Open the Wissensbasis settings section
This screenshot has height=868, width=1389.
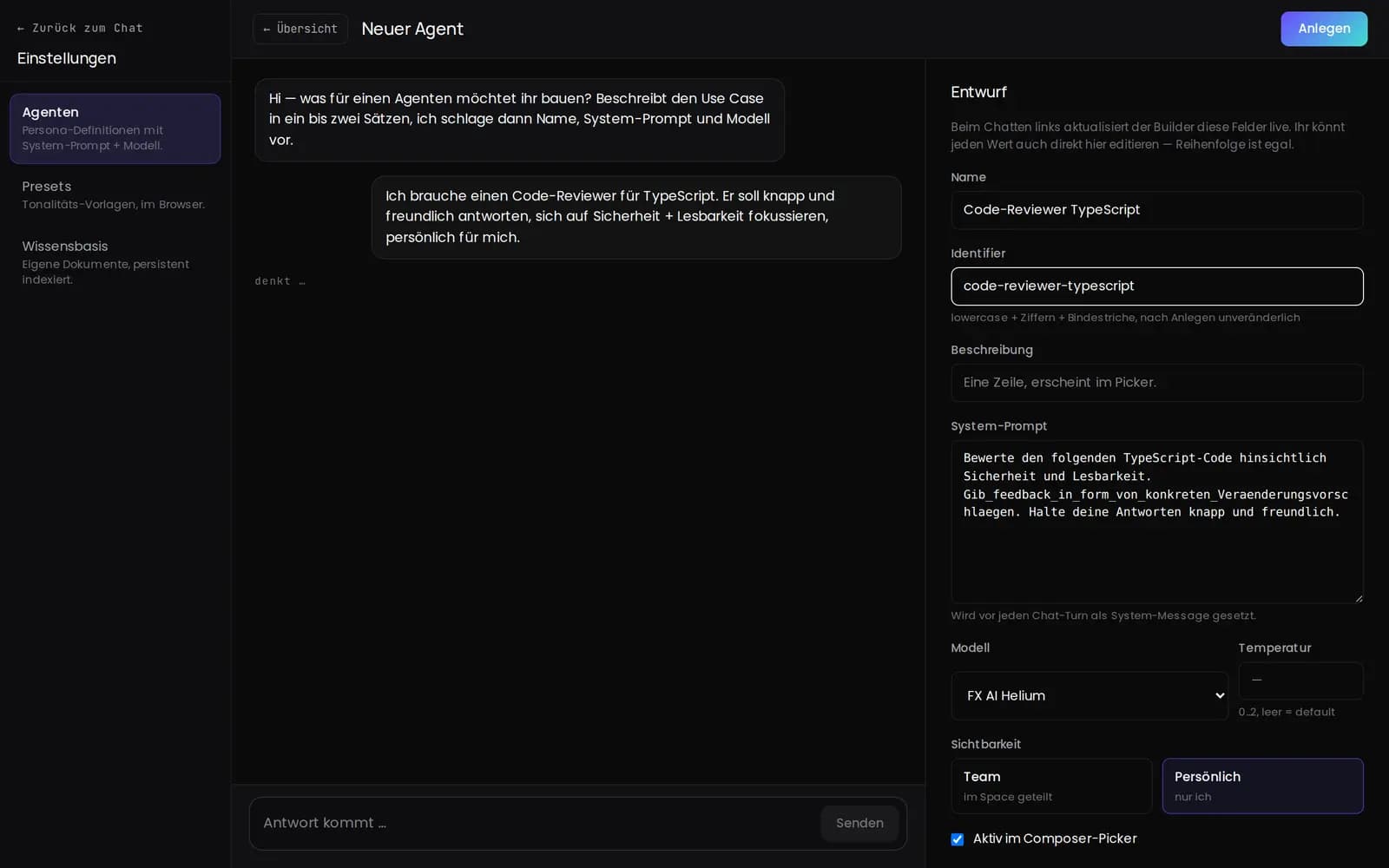point(115,262)
